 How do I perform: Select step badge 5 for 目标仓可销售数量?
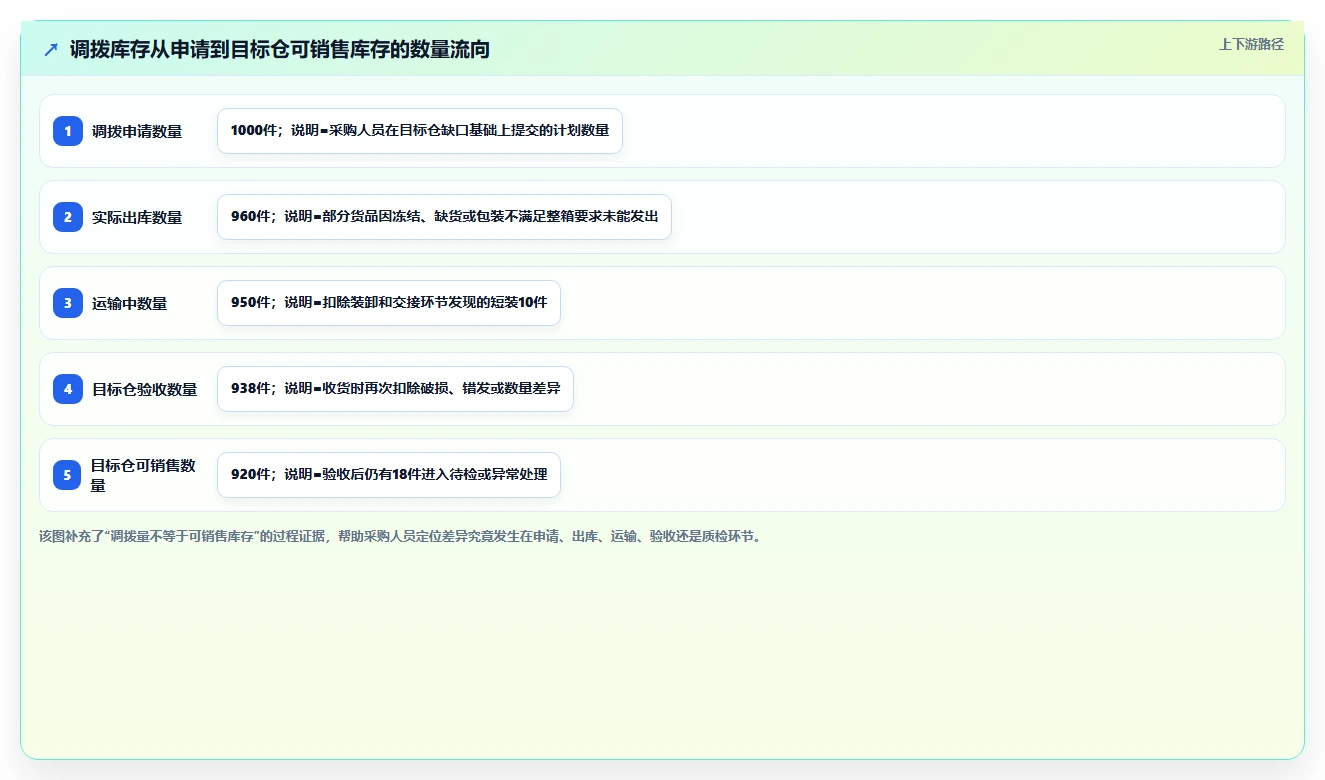[68, 475]
